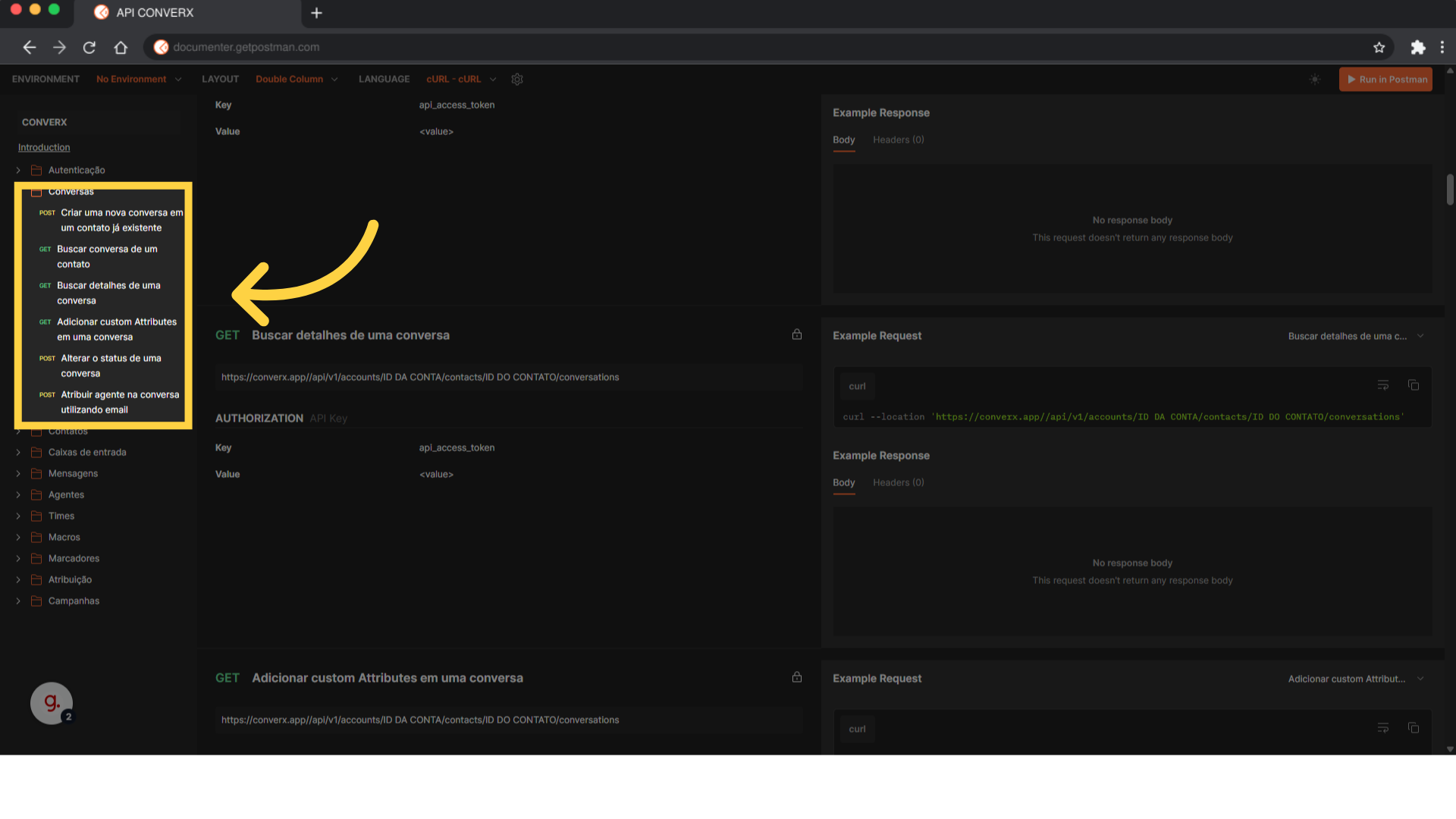Toggle light/dark theme sun icon
1456x819 pixels.
[1315, 79]
